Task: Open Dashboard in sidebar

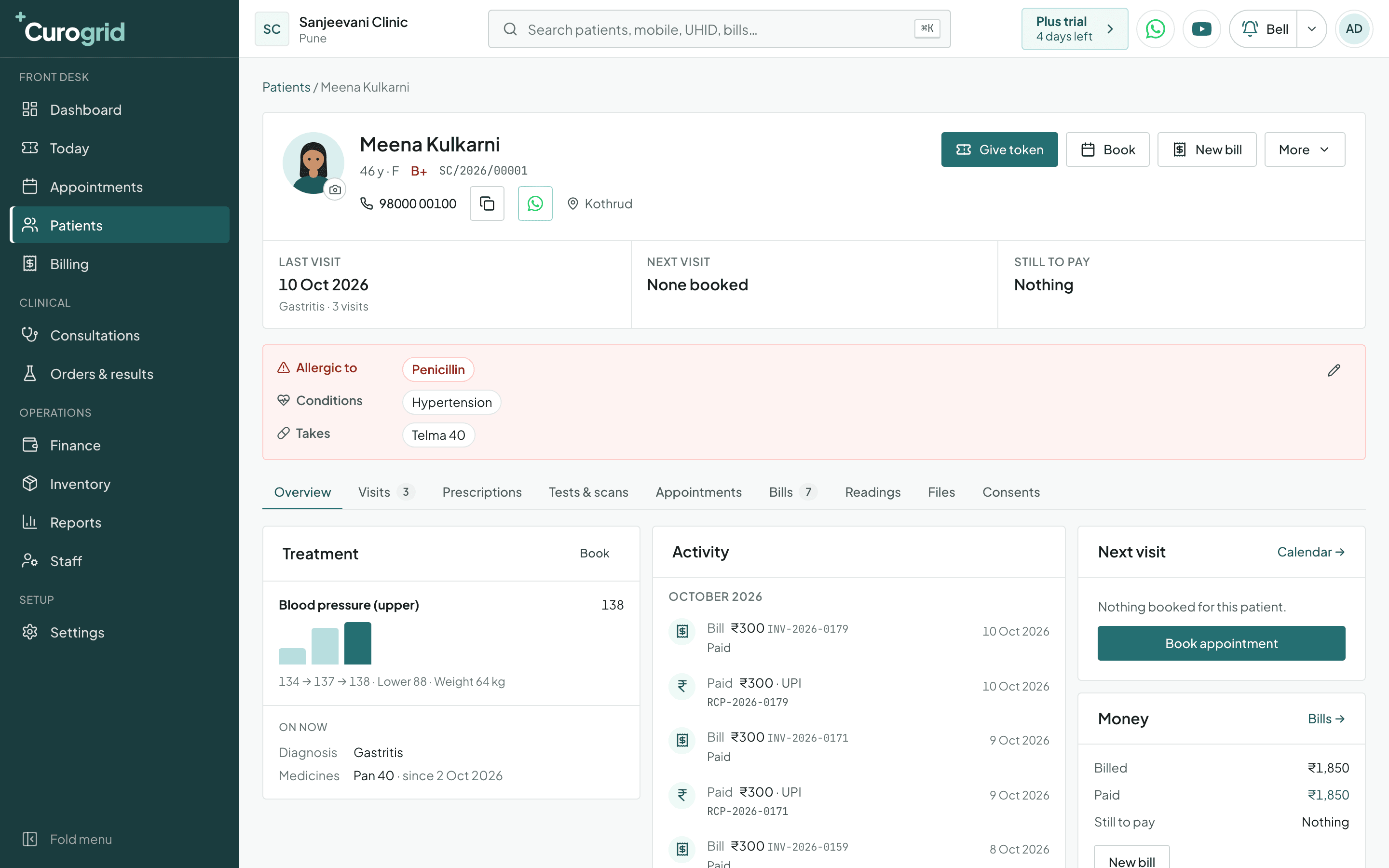Action: click(x=120, y=109)
